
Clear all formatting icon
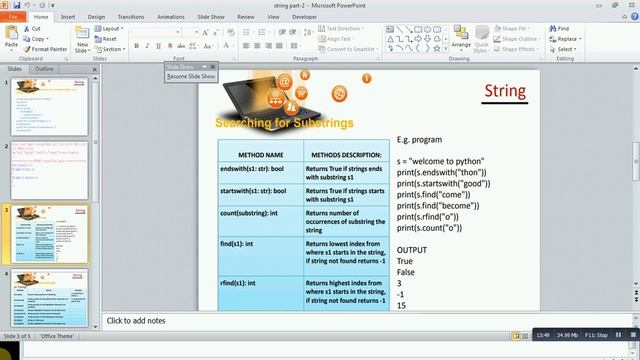(x=231, y=32)
